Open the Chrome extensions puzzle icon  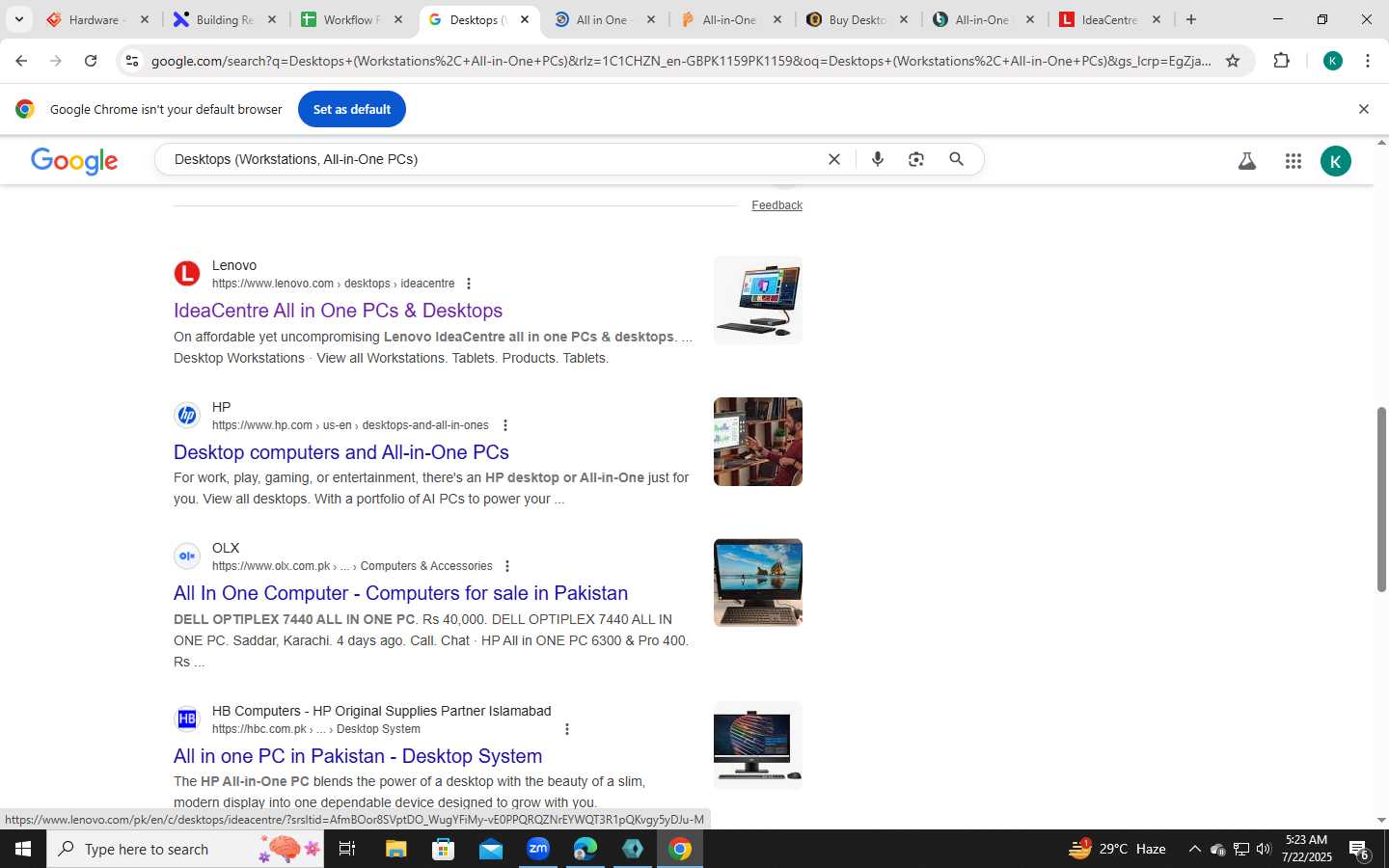tap(1281, 61)
